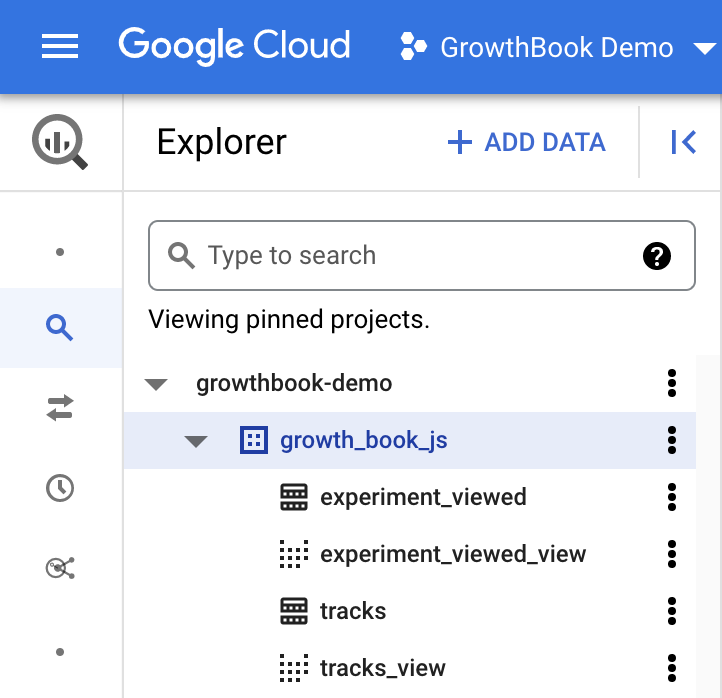Open Scheduled queries clock icon
Screen dimensions: 722x698
point(60,488)
